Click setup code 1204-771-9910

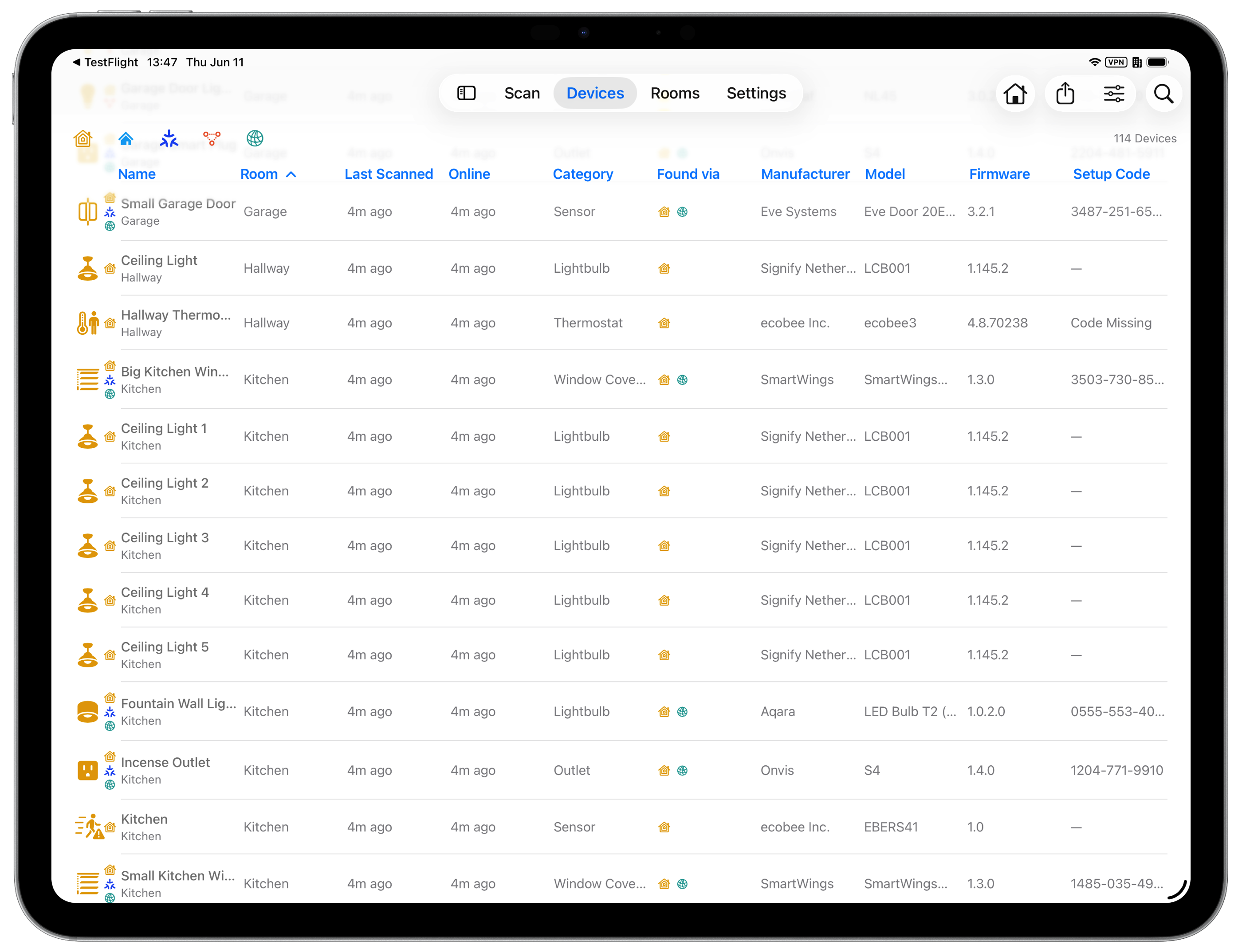point(1116,771)
